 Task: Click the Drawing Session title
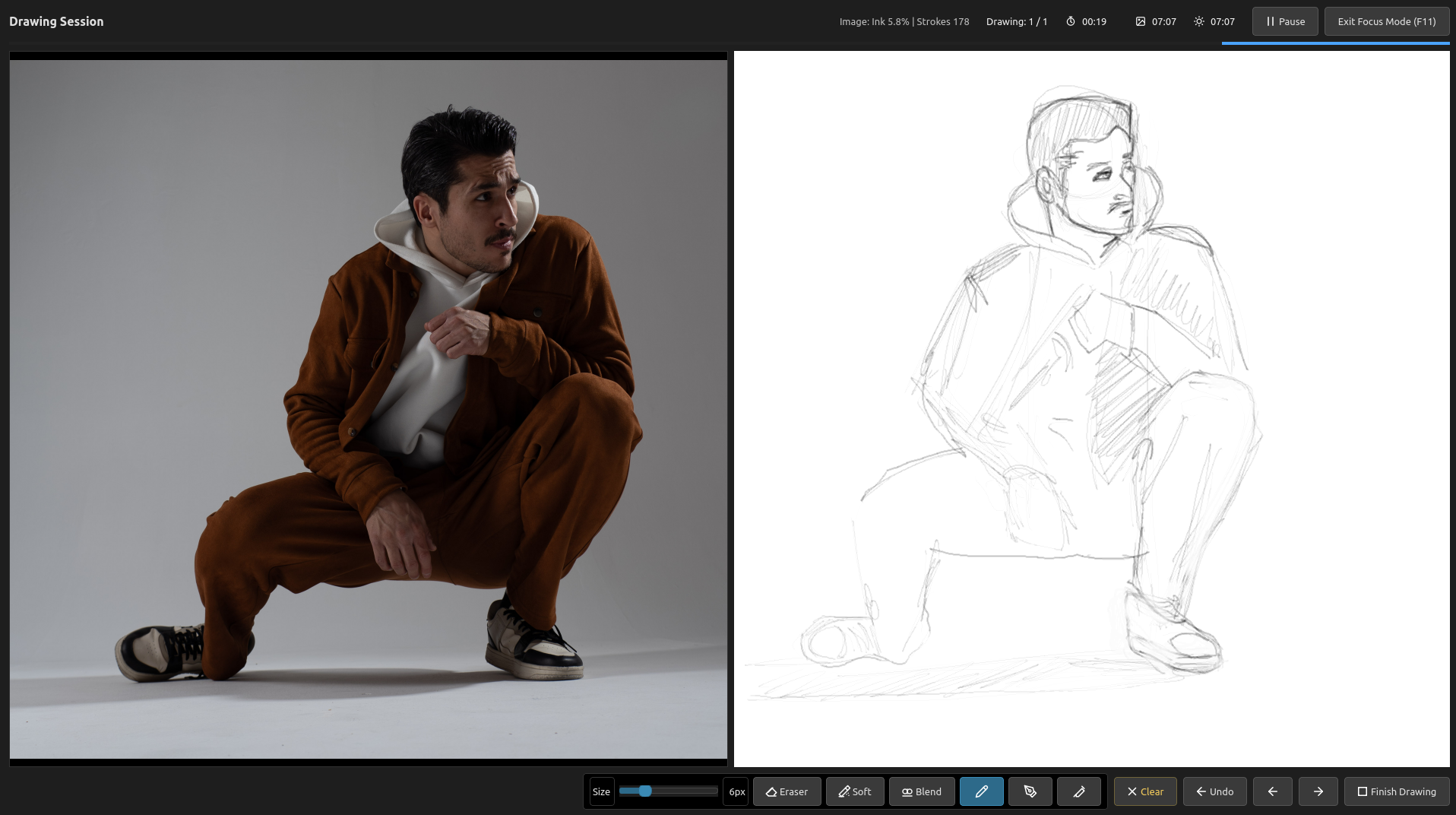point(56,21)
